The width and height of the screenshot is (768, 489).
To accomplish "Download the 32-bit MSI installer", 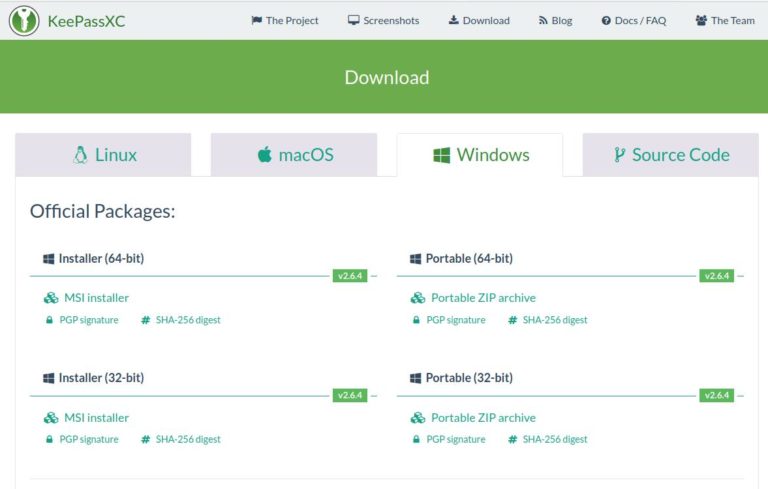I will (96, 418).
